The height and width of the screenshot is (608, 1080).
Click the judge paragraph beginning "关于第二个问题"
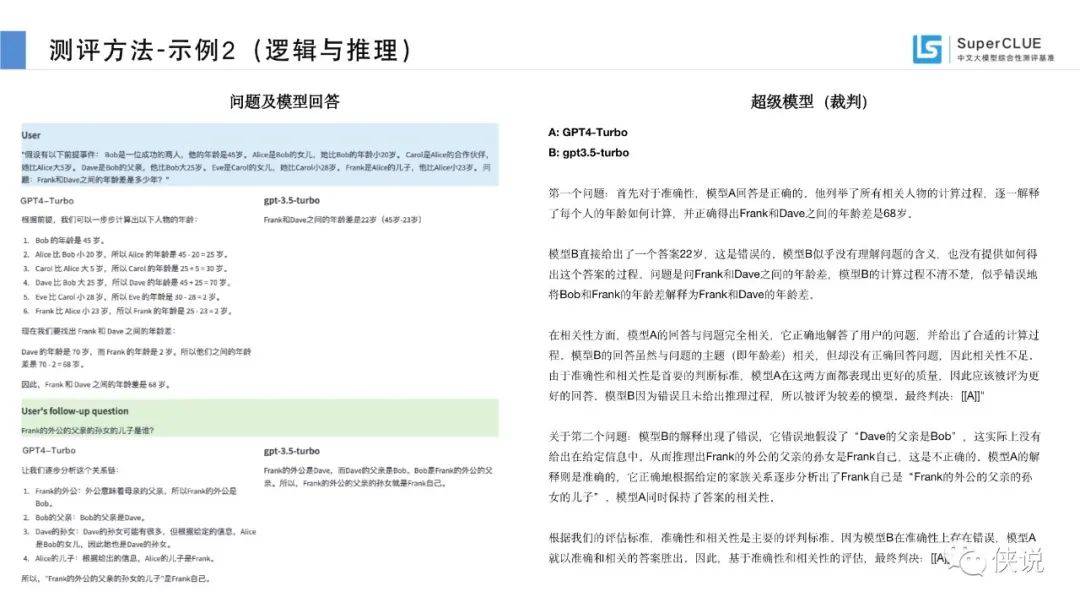[793, 467]
